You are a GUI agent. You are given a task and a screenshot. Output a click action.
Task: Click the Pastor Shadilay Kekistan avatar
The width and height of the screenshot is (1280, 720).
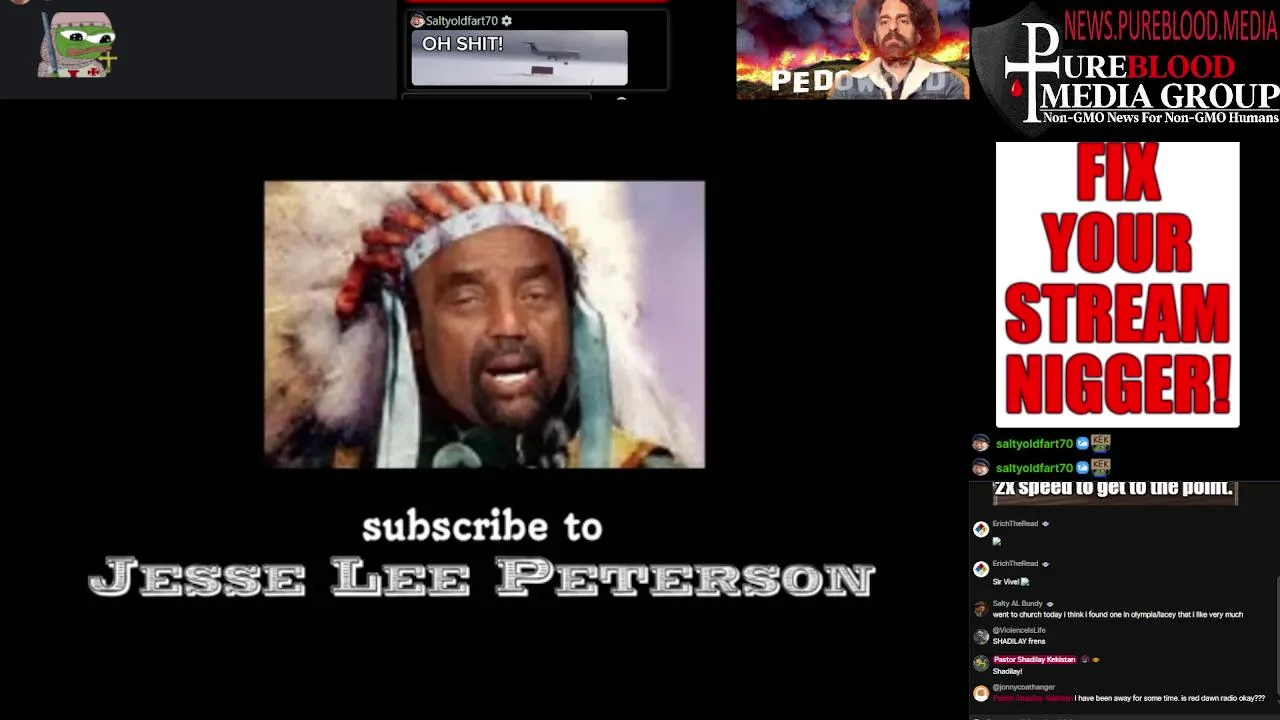pyautogui.click(x=981, y=664)
